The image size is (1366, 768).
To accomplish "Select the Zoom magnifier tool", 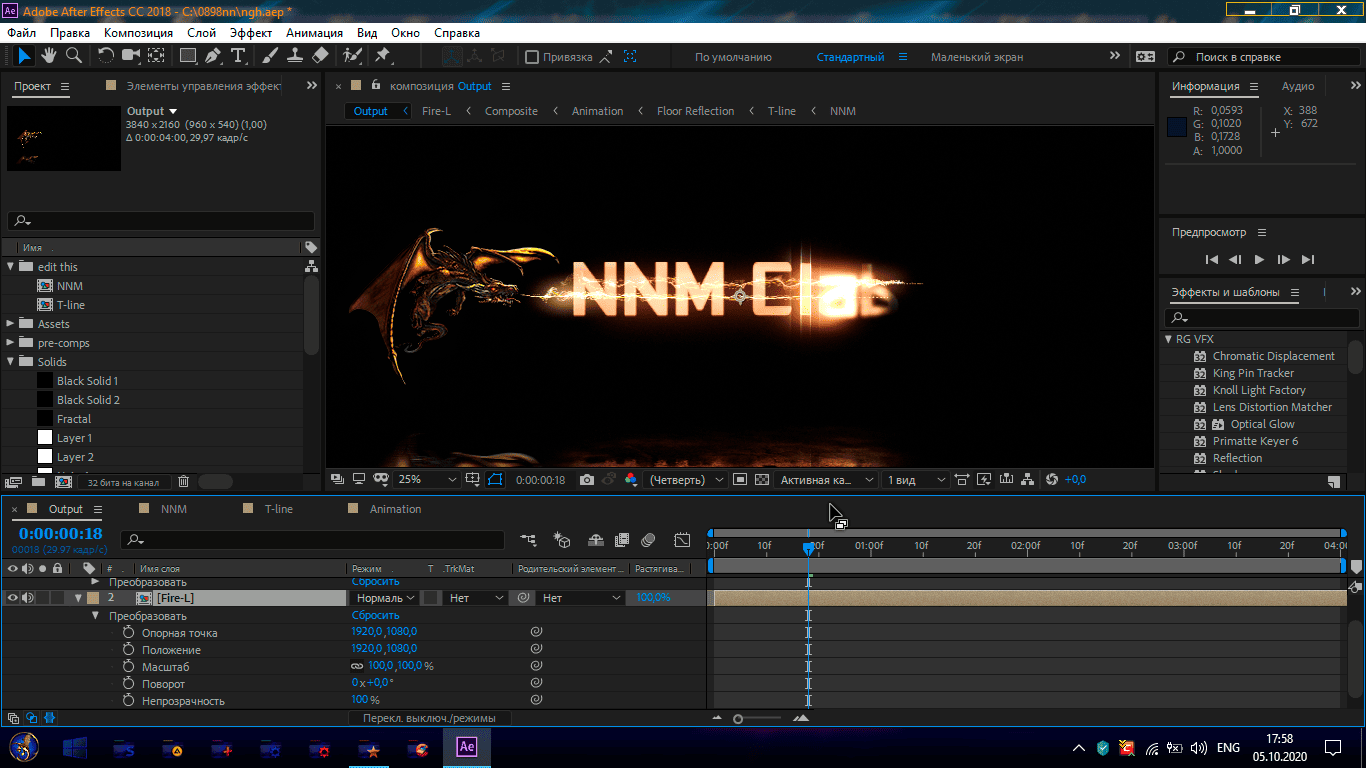I will pyautogui.click(x=74, y=56).
